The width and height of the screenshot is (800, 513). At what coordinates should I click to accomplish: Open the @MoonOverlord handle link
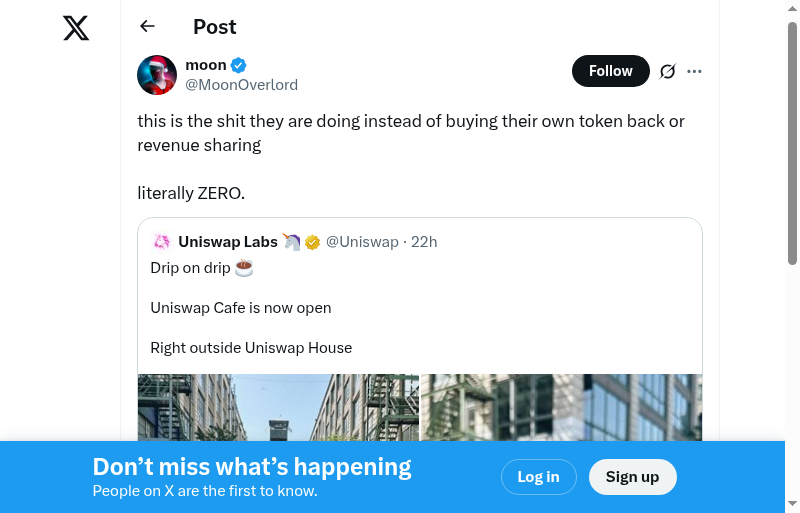[x=241, y=85]
